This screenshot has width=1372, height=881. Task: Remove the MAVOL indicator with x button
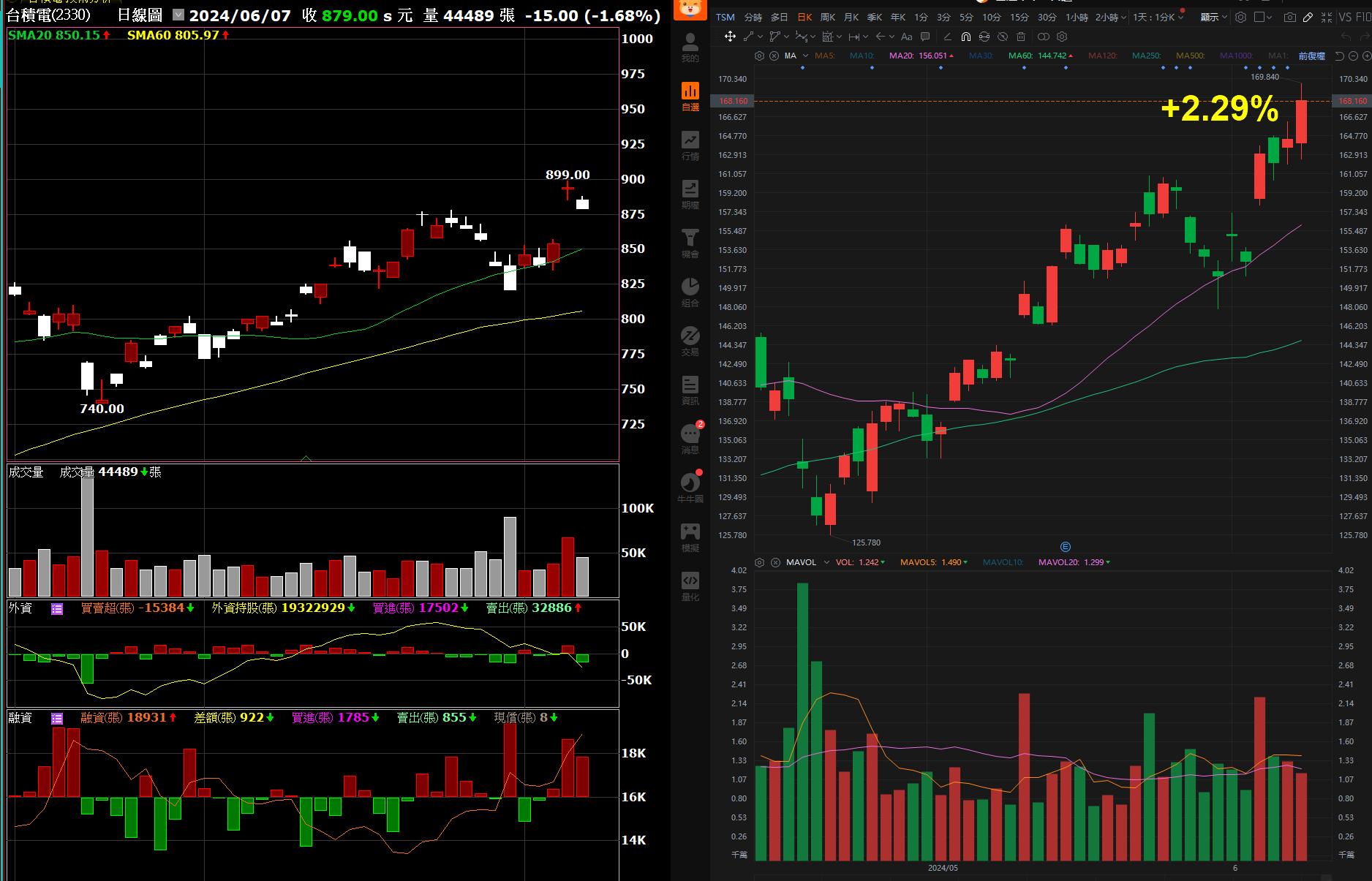tap(774, 562)
